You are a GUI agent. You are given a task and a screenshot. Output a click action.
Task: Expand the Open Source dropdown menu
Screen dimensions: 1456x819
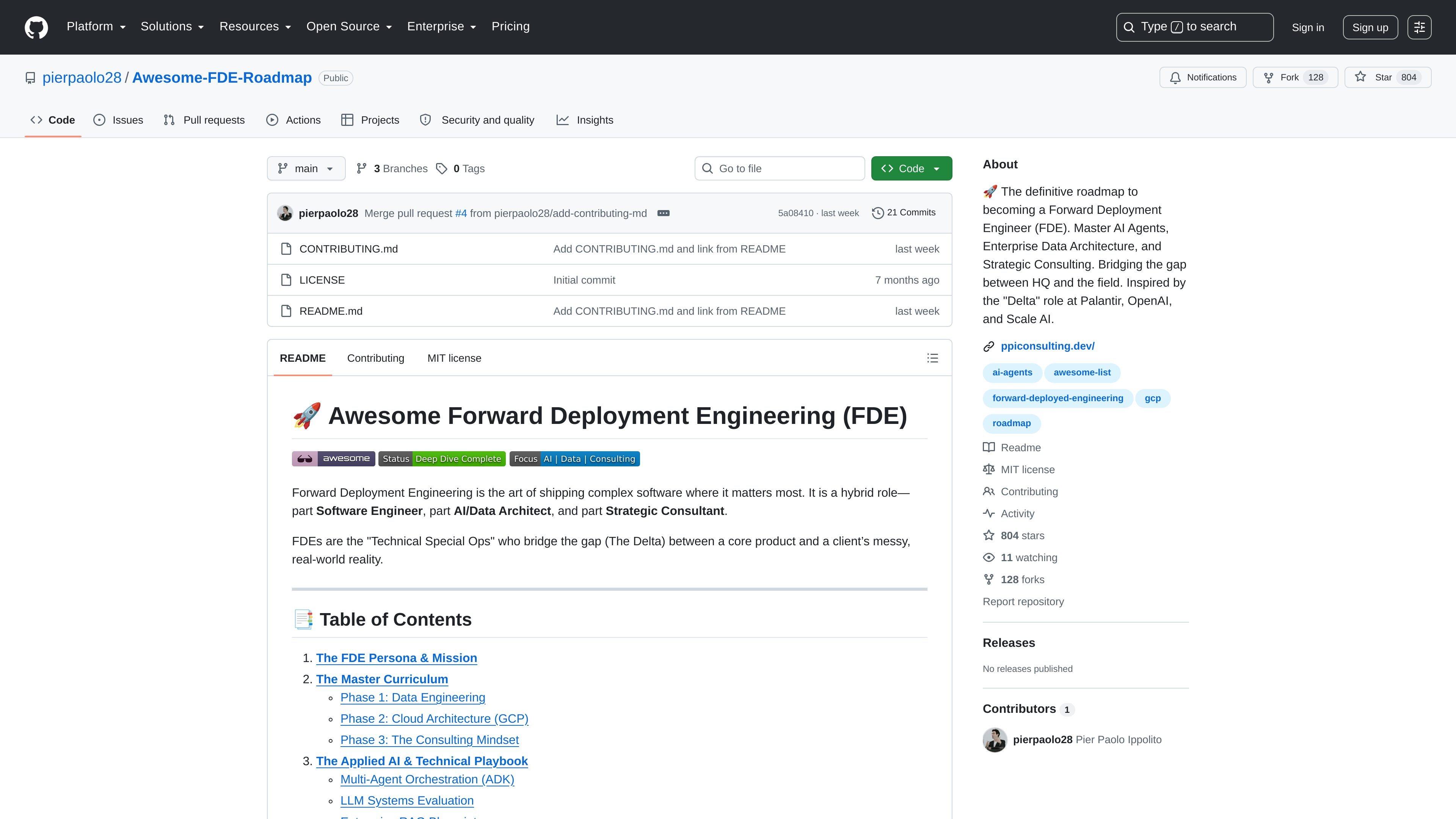click(349, 27)
